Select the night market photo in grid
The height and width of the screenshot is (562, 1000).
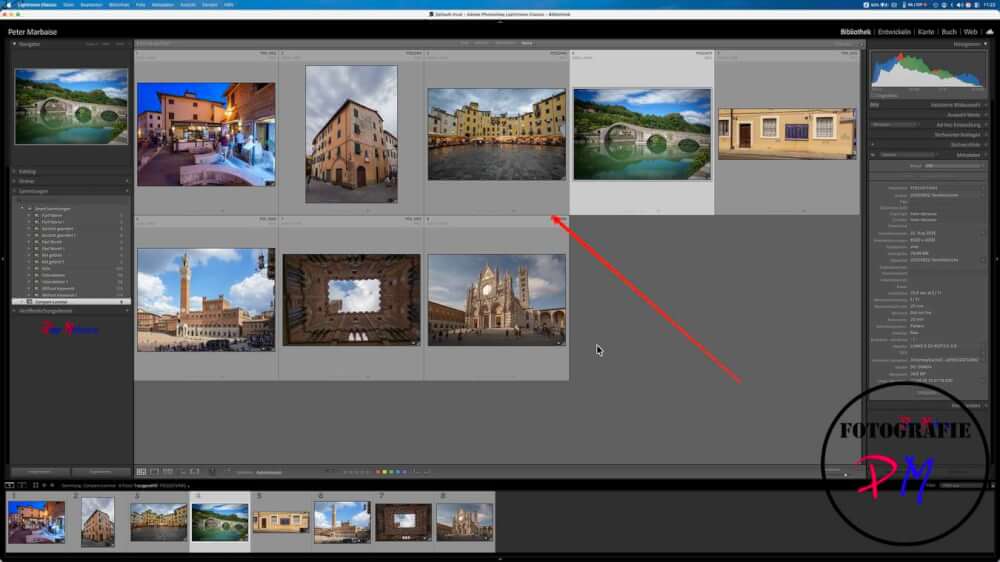[x=206, y=134]
